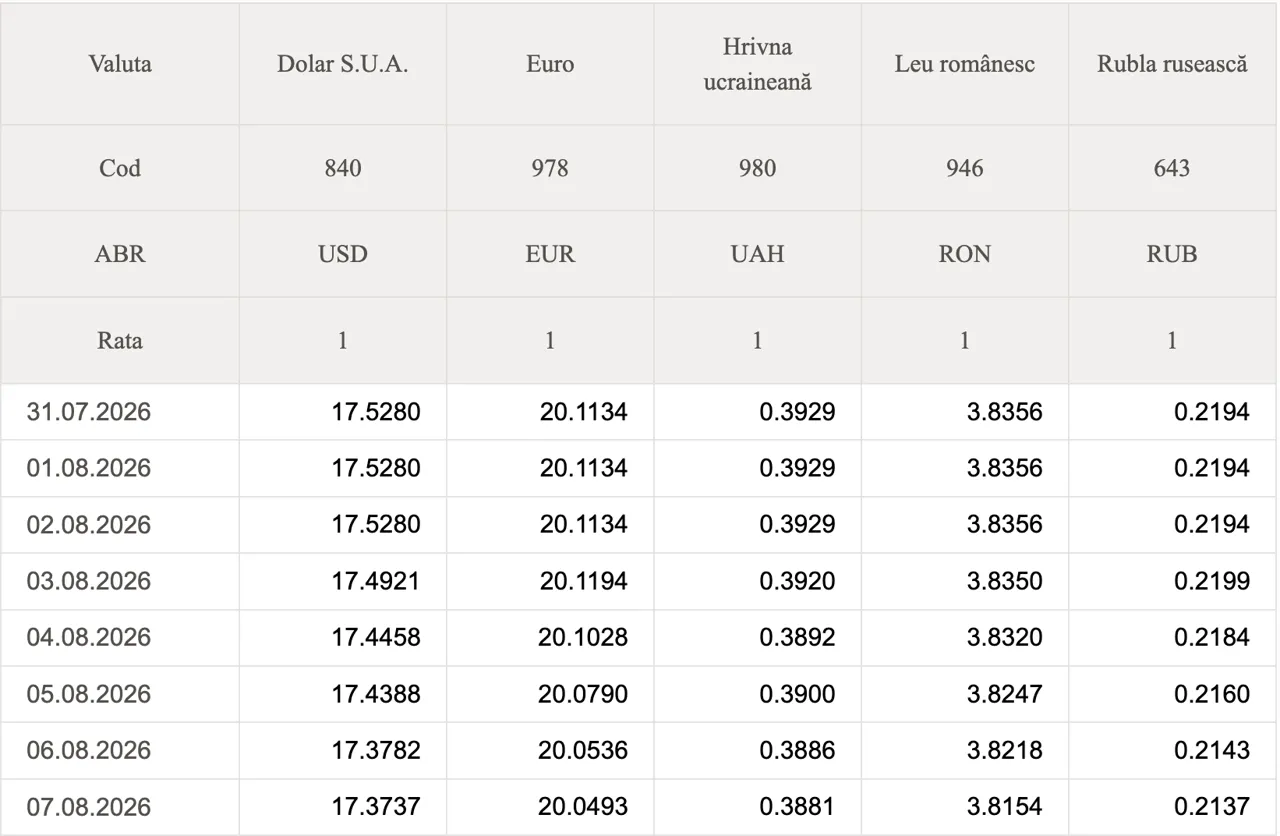The width and height of the screenshot is (1280, 836).
Task: Select the Euro column header
Action: (550, 64)
